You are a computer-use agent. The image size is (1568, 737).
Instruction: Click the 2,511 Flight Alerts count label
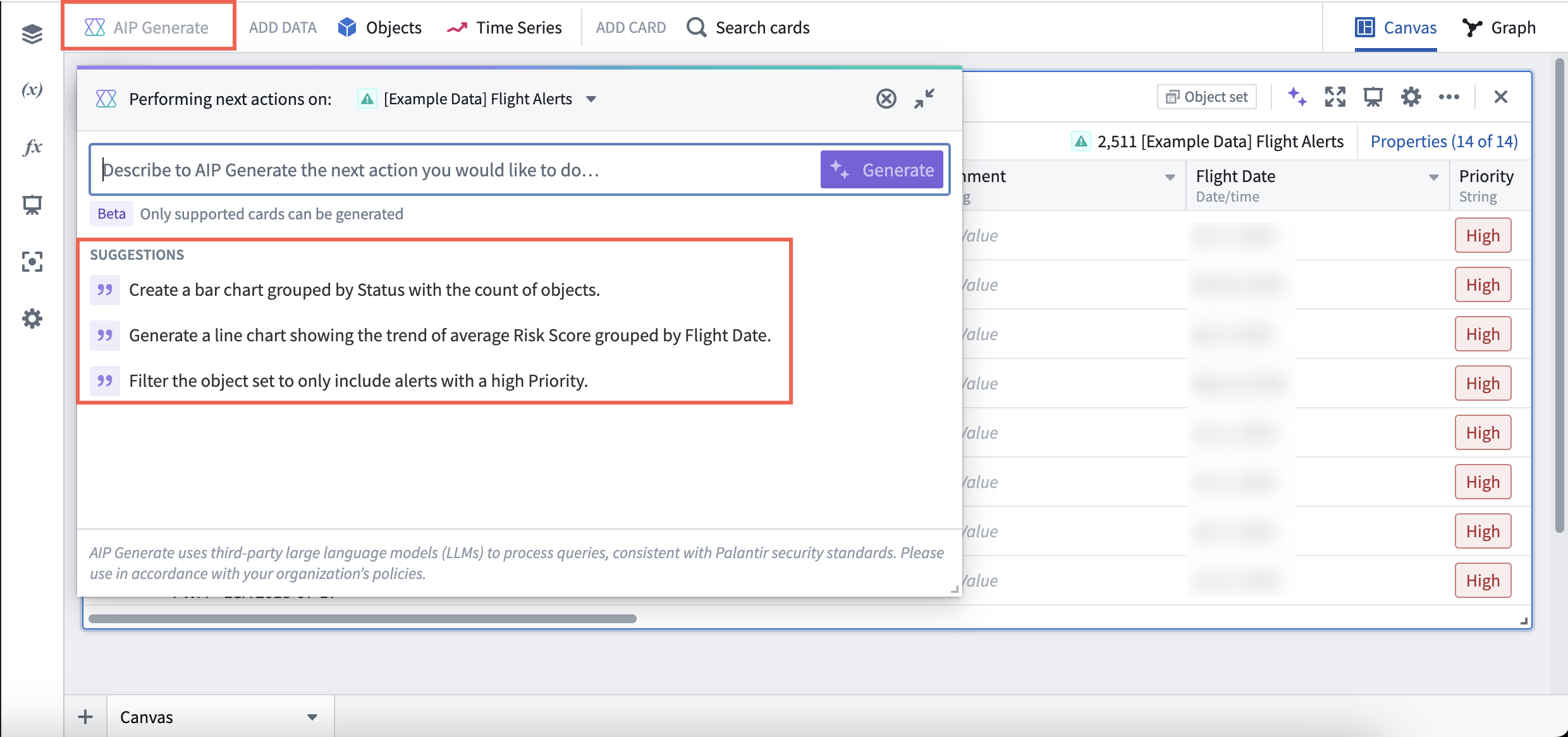(1208, 141)
